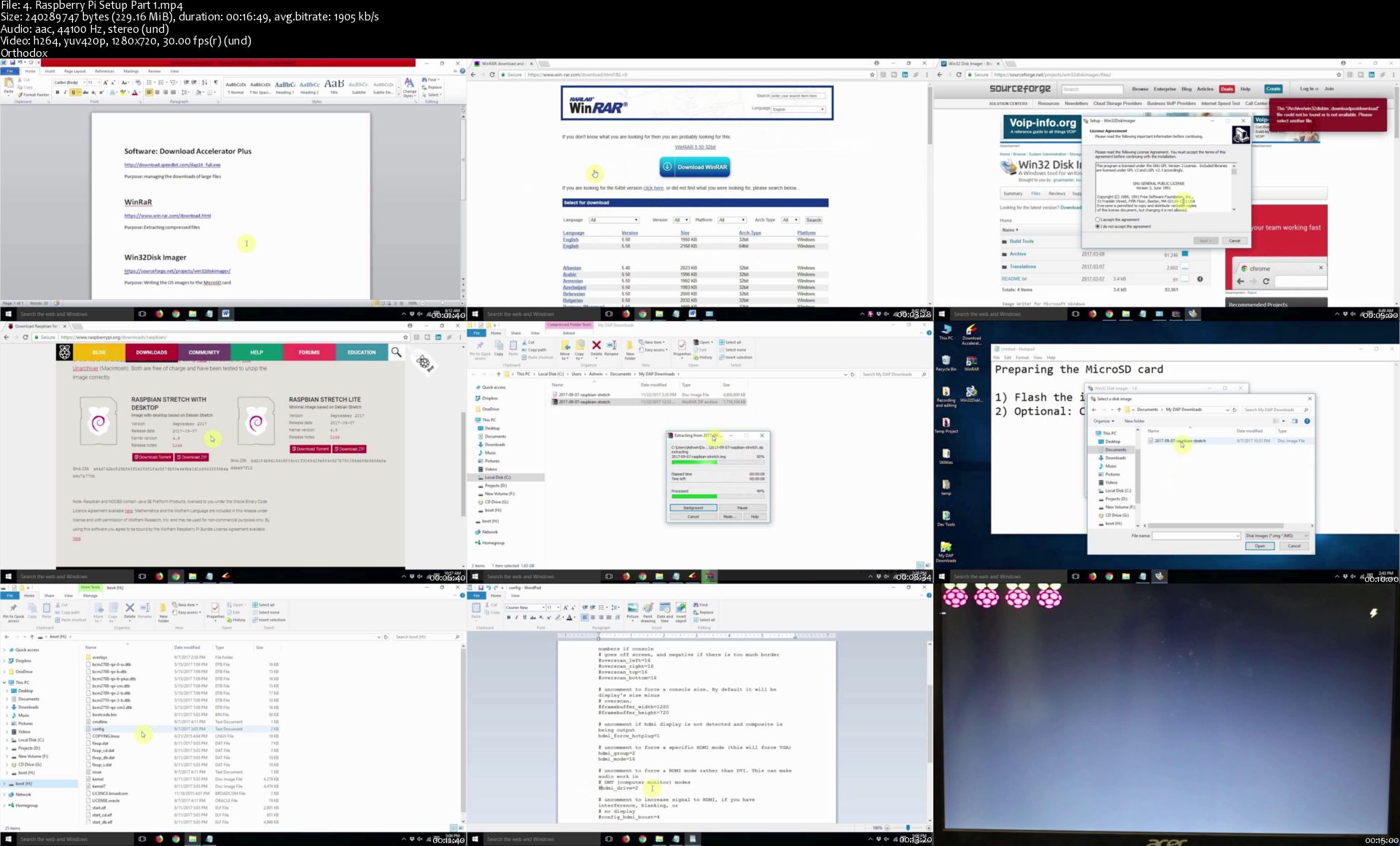
Task: Click the Word taskbar icon under the Word window
Action: pos(226,314)
